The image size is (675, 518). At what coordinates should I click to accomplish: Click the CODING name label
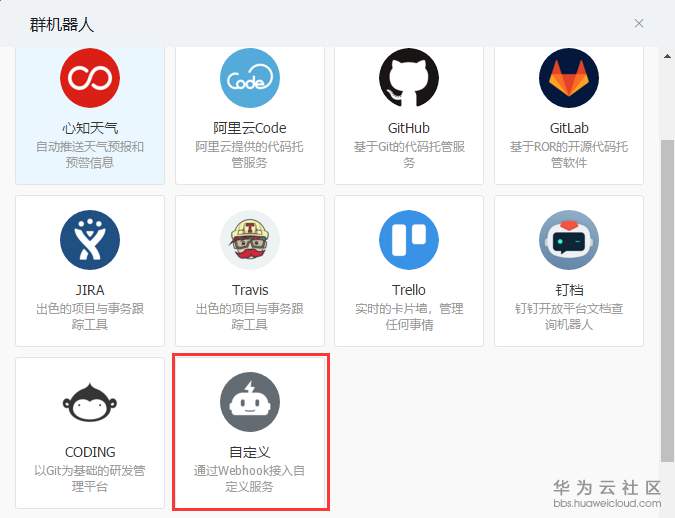[90, 452]
